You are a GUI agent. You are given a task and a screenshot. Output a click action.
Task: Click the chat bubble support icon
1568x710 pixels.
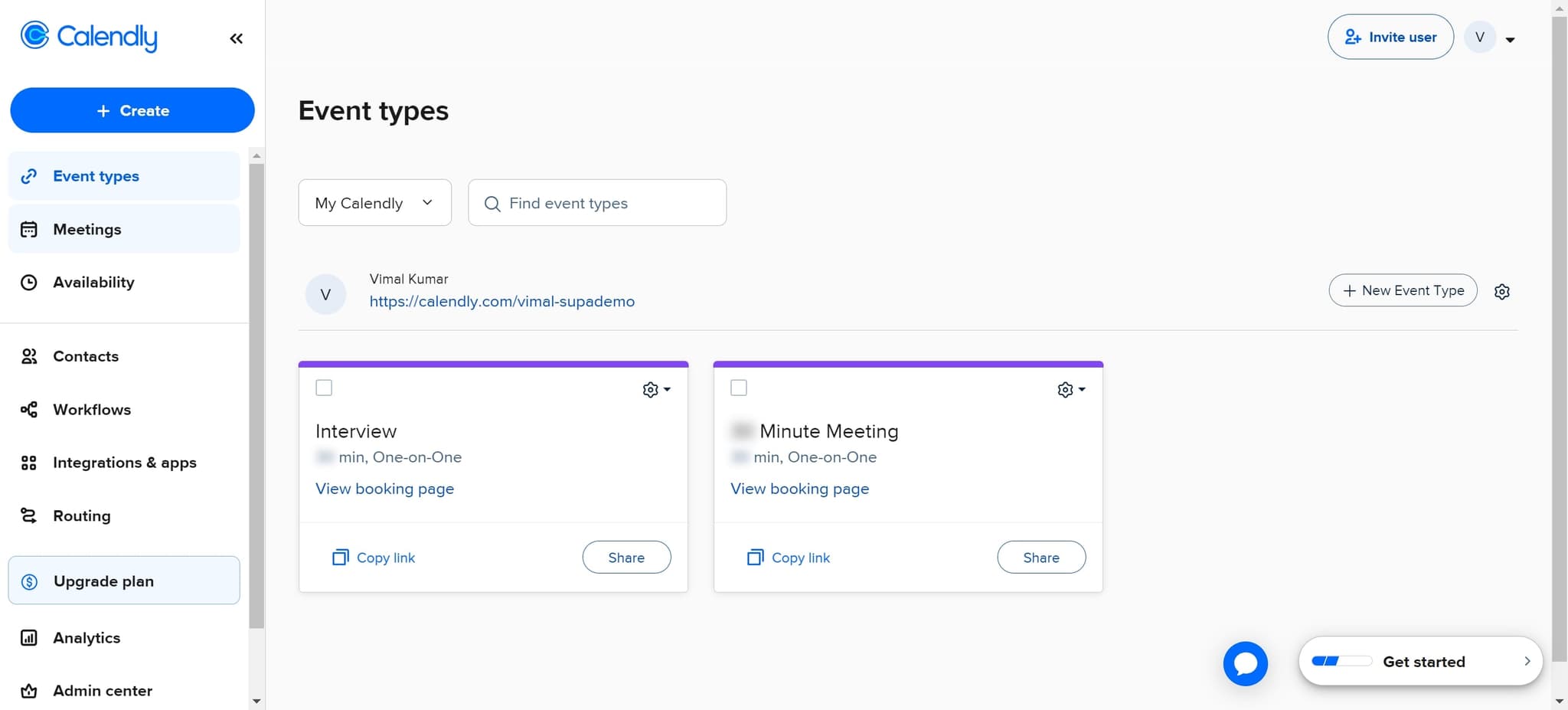pos(1245,663)
